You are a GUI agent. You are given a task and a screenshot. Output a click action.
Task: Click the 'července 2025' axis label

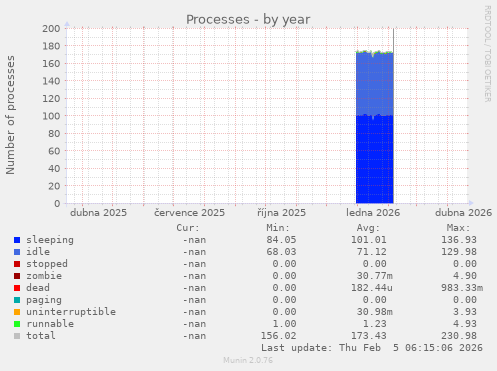[x=189, y=213]
